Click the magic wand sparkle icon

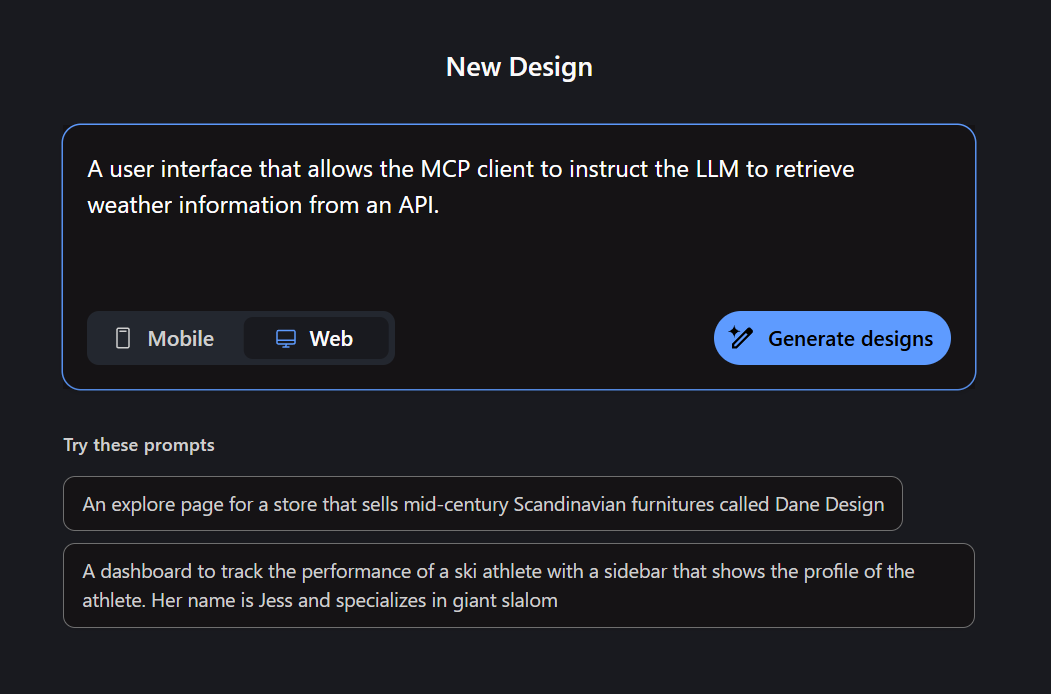point(741,337)
